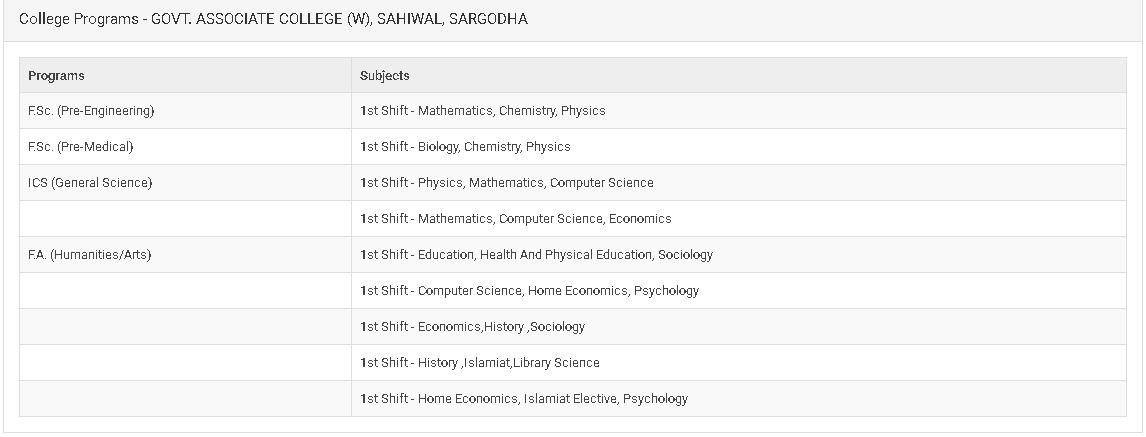Click the empty program cell beside Economics, History

tap(185, 327)
